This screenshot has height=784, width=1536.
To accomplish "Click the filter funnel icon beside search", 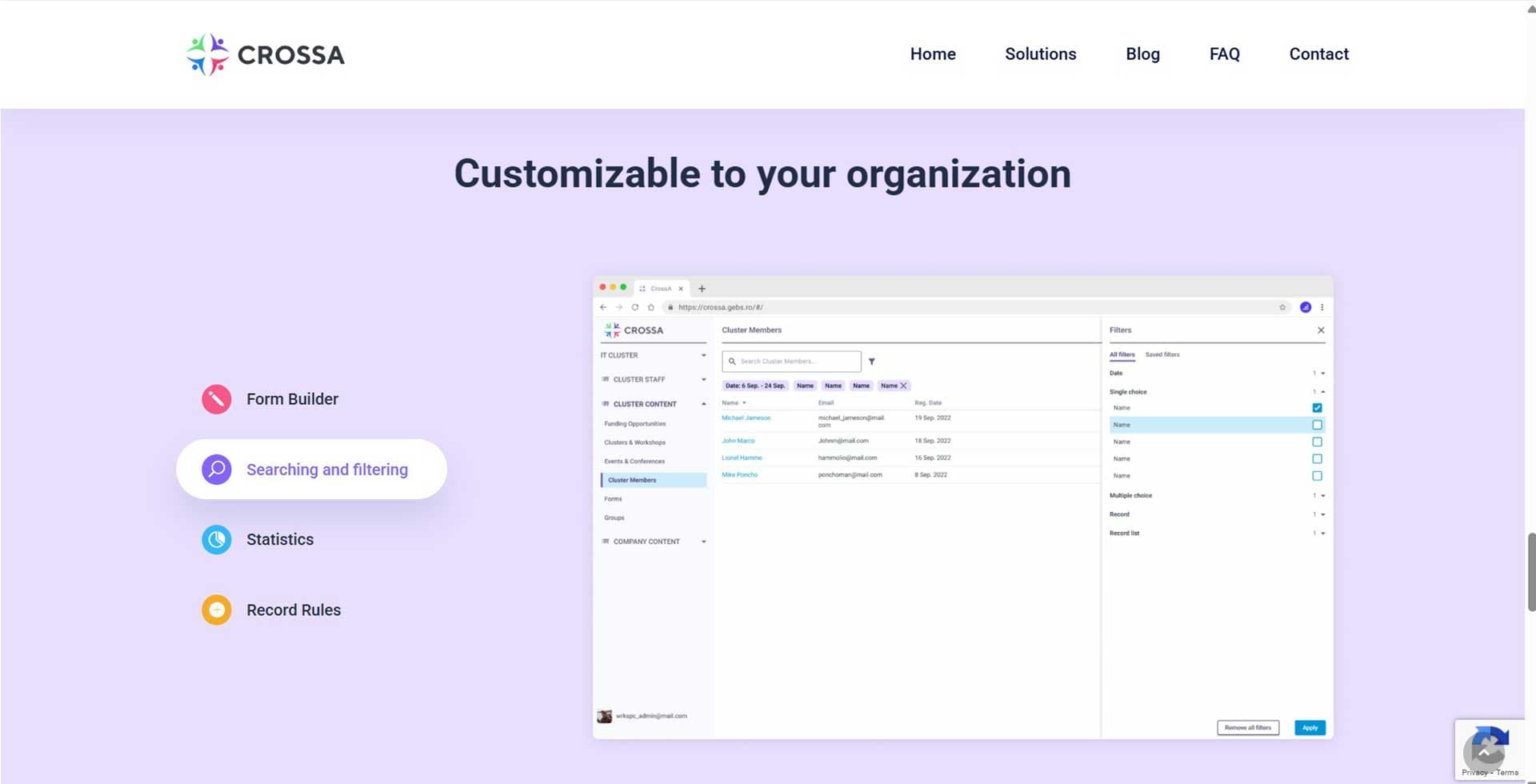I will [872, 362].
